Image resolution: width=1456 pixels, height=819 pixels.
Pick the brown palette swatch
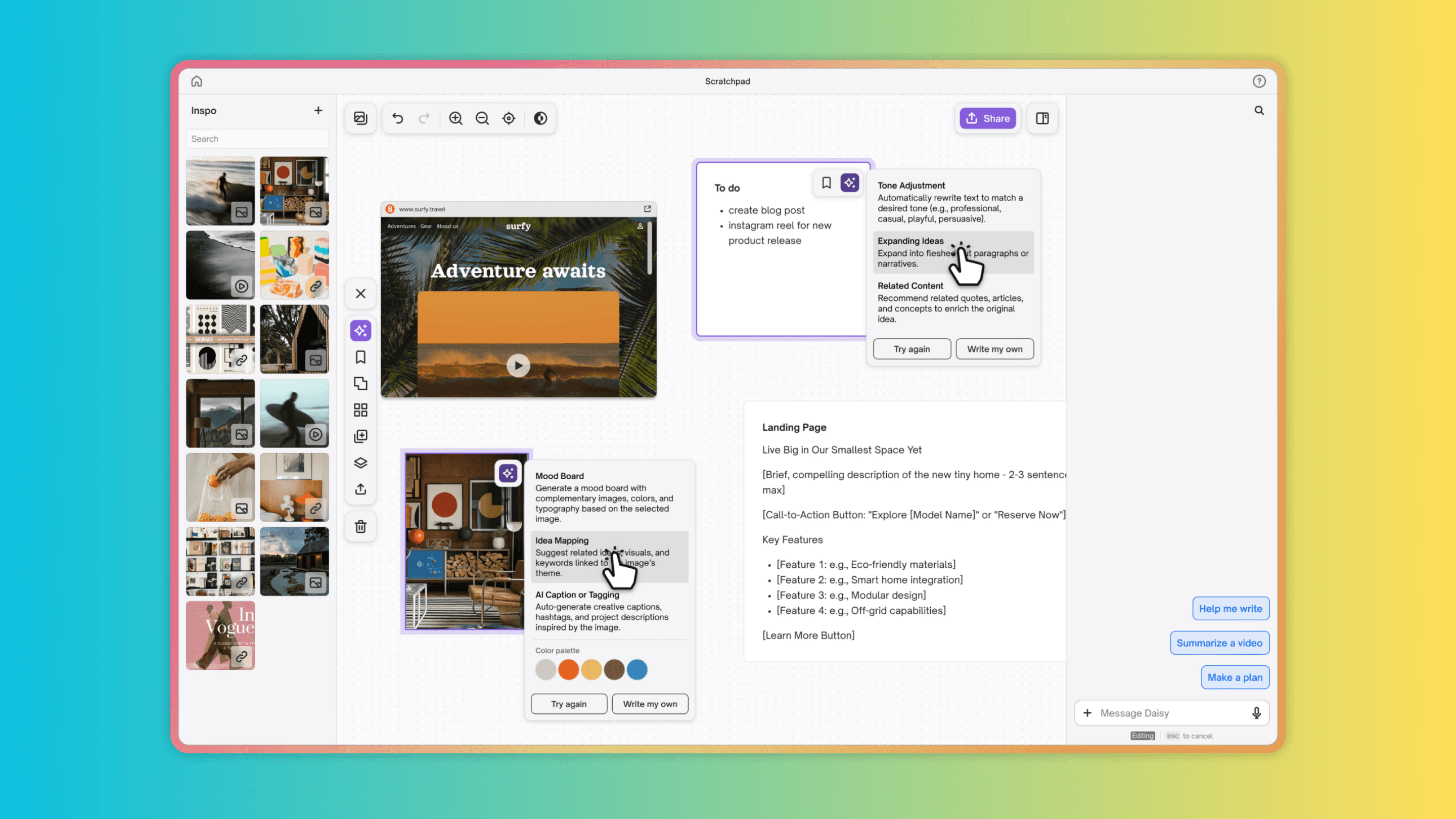click(x=614, y=670)
